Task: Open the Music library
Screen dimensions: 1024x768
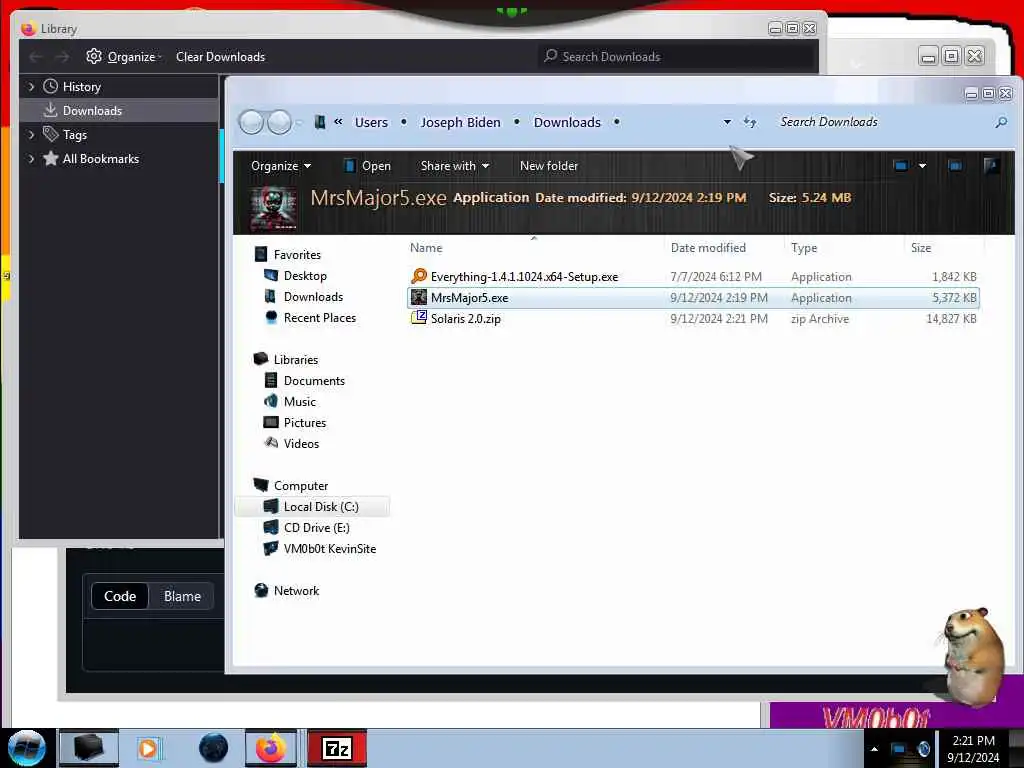Action: (x=300, y=402)
